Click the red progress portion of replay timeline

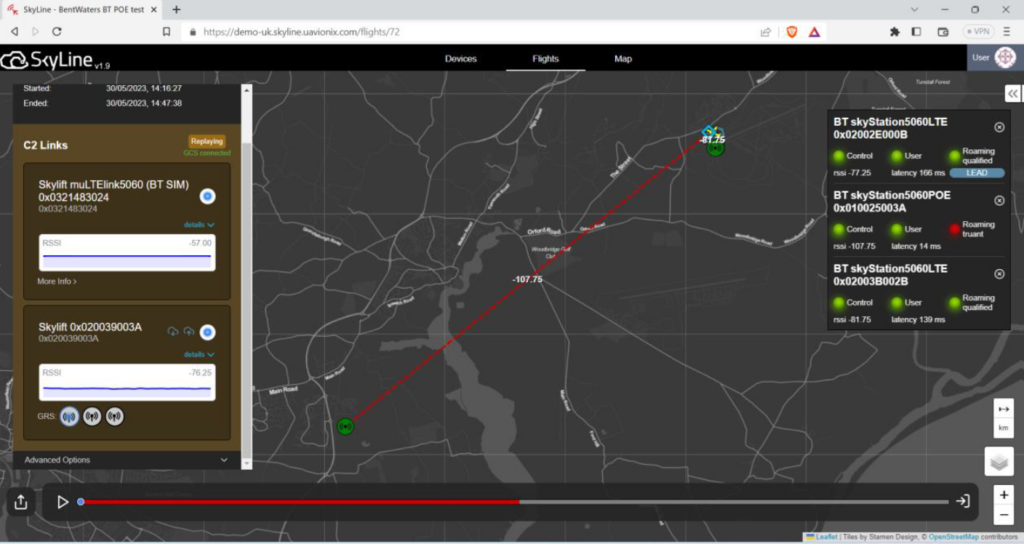[300, 502]
